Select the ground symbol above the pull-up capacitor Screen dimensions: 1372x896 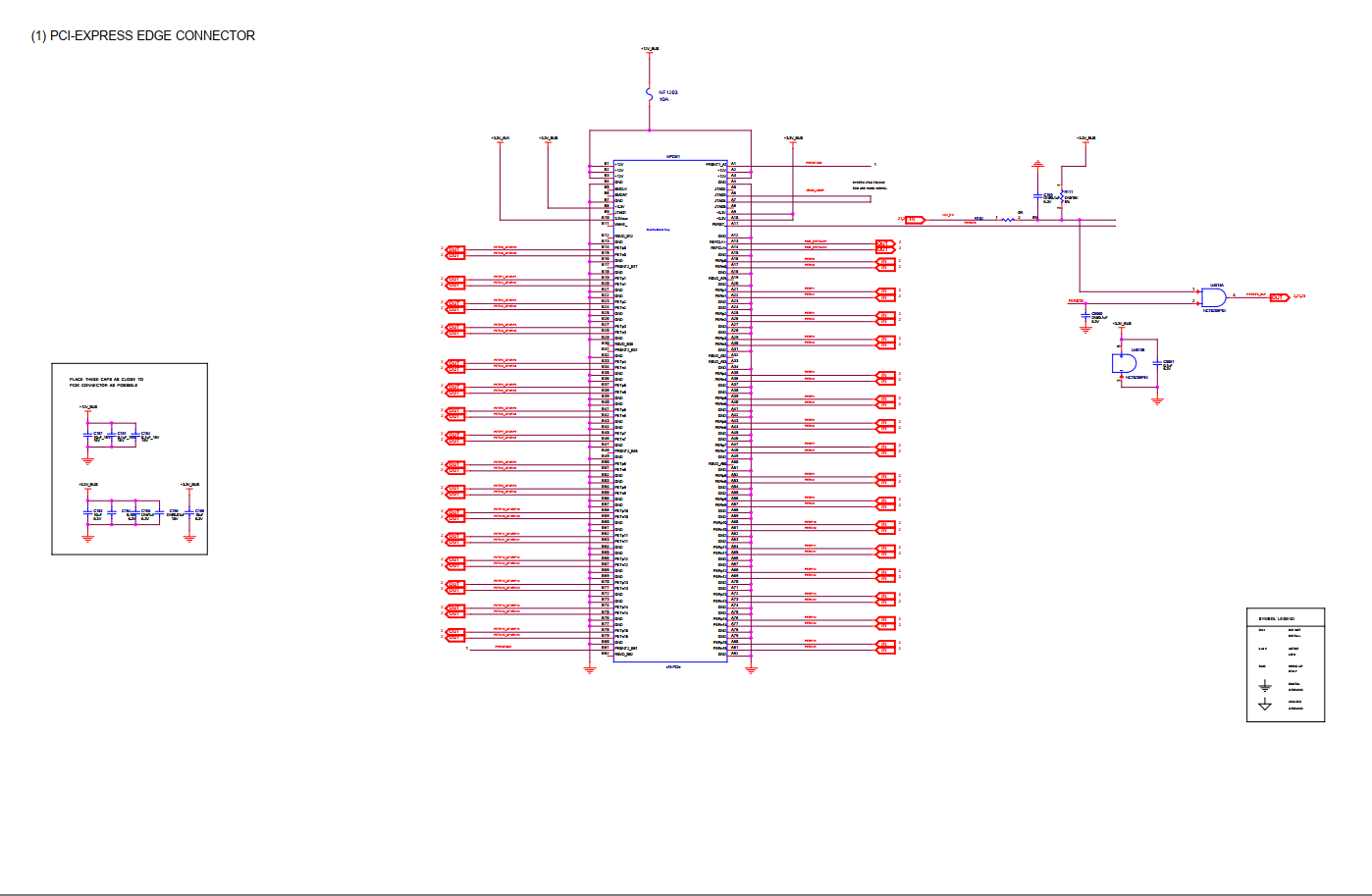pyautogui.click(x=1038, y=164)
